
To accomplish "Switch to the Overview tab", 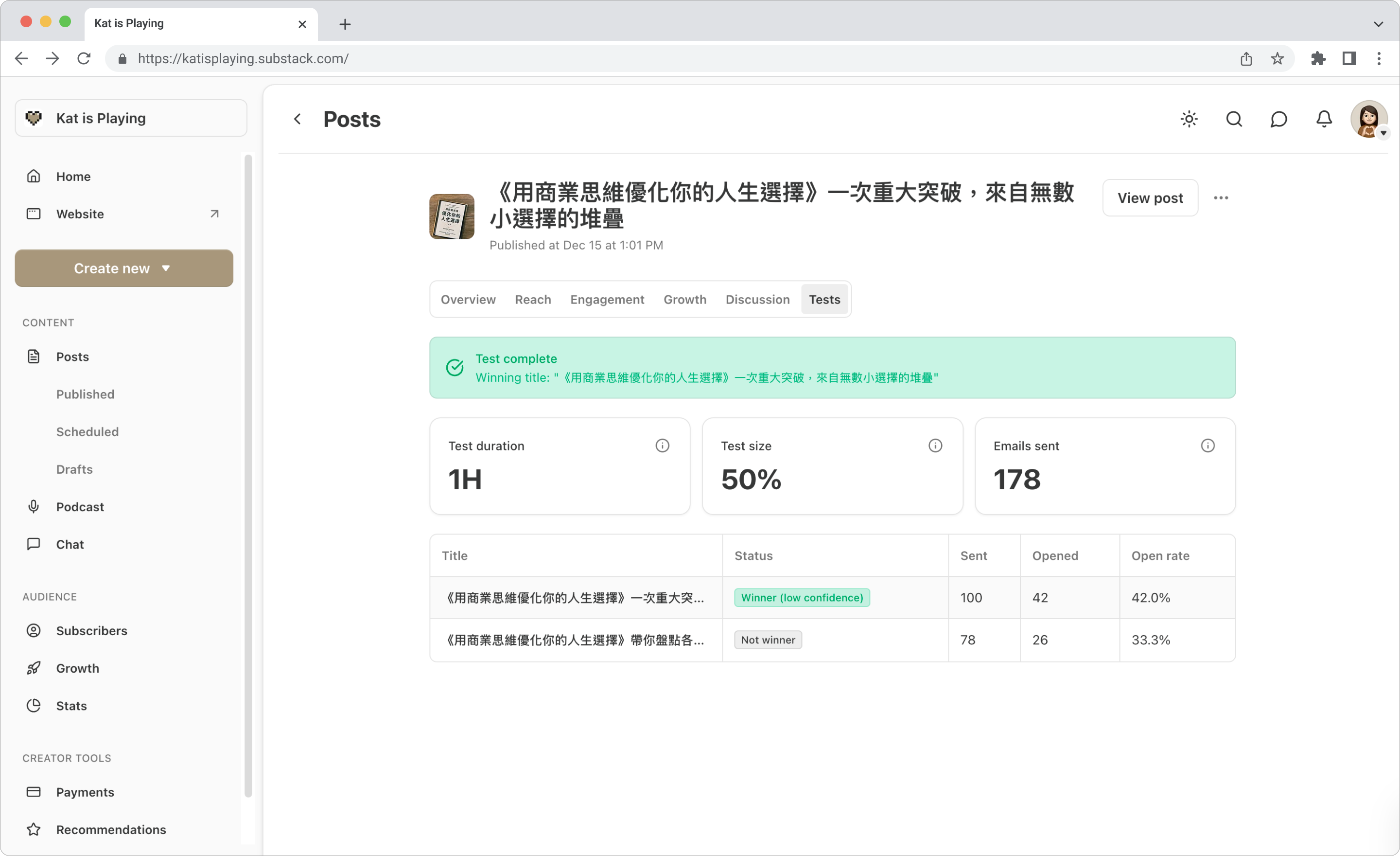I will click(x=468, y=300).
